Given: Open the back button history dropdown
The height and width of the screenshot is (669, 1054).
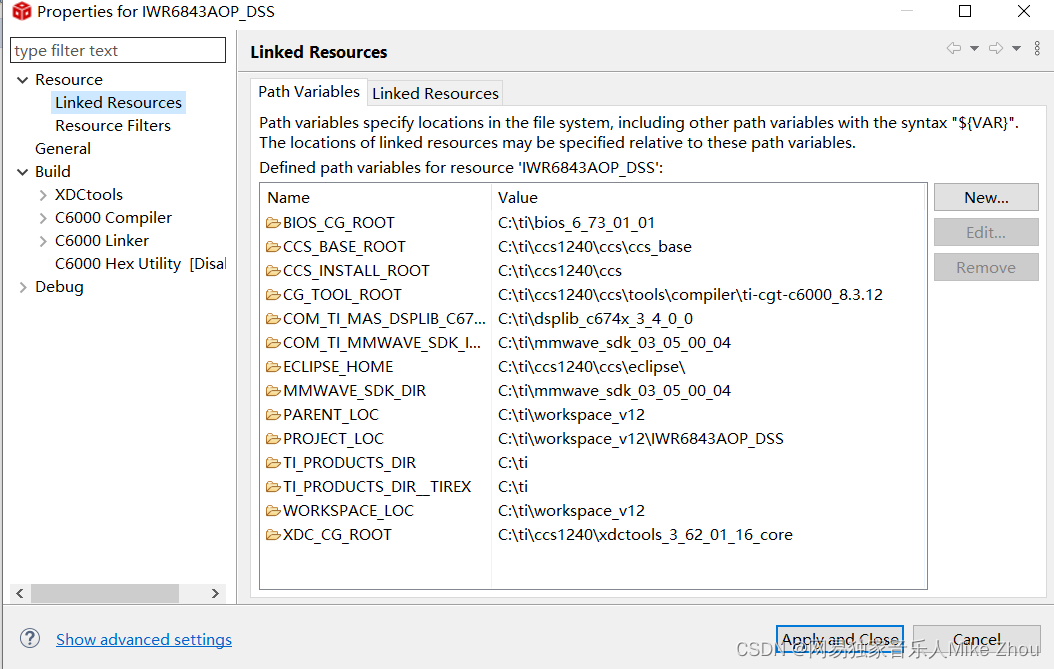Looking at the screenshot, I should (x=974, y=48).
